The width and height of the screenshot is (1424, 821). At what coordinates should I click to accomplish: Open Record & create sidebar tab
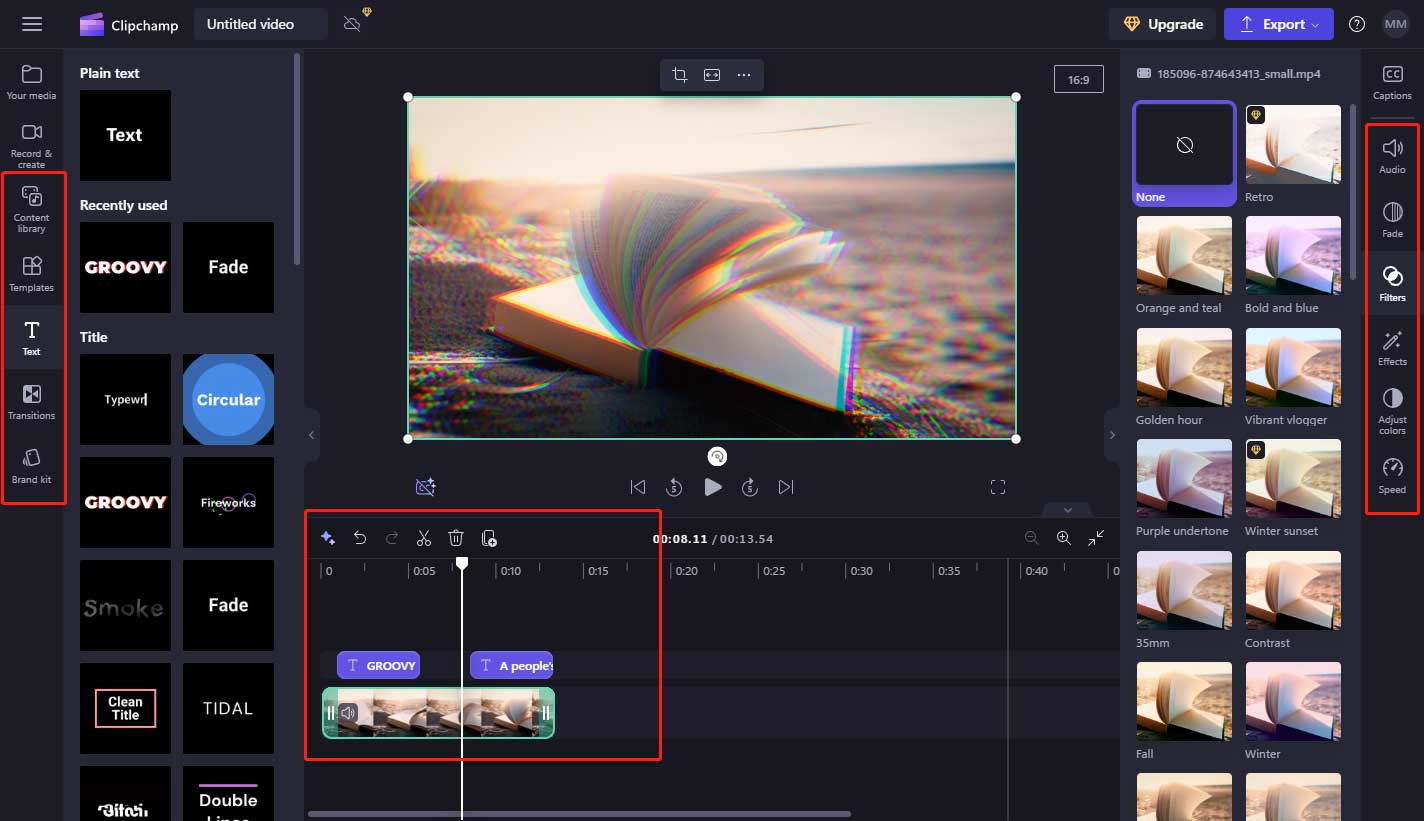click(31, 146)
